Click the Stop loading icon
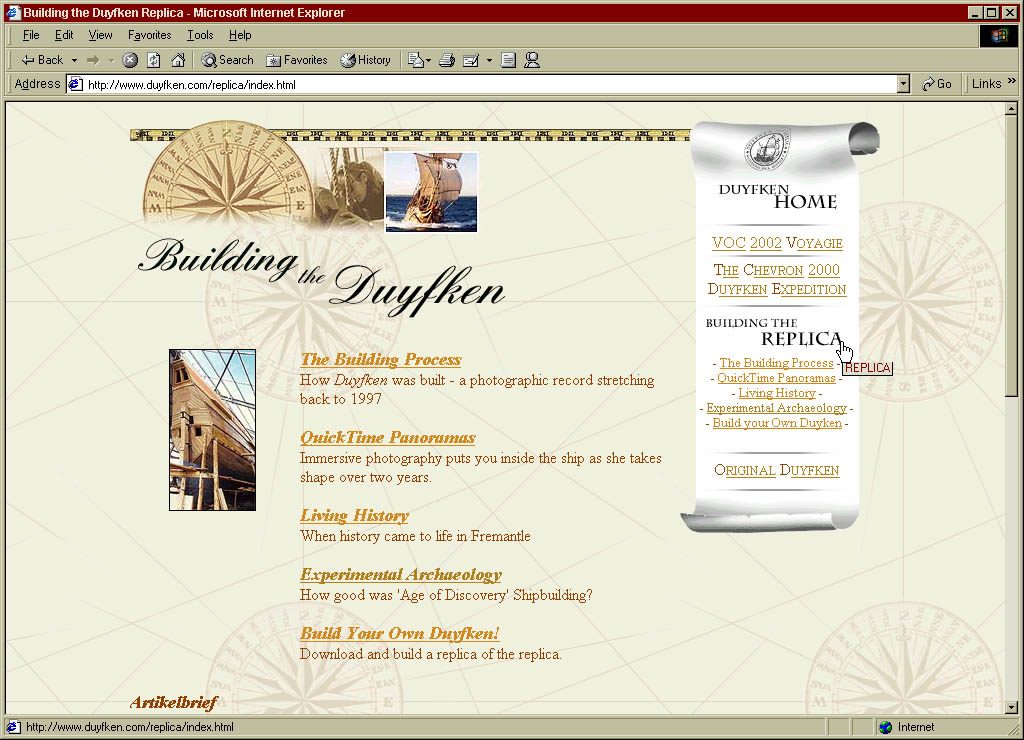This screenshot has height=740, width=1024. coord(131,60)
